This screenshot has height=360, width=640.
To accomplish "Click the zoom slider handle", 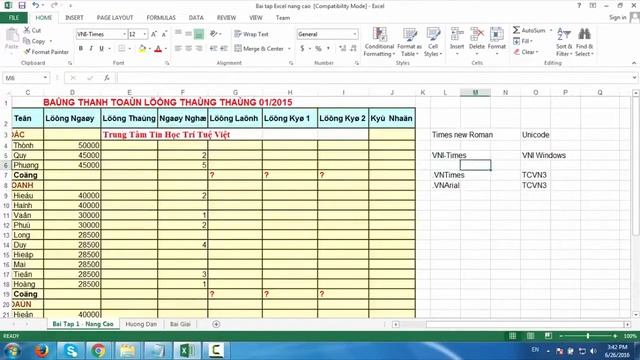I will (x=588, y=336).
